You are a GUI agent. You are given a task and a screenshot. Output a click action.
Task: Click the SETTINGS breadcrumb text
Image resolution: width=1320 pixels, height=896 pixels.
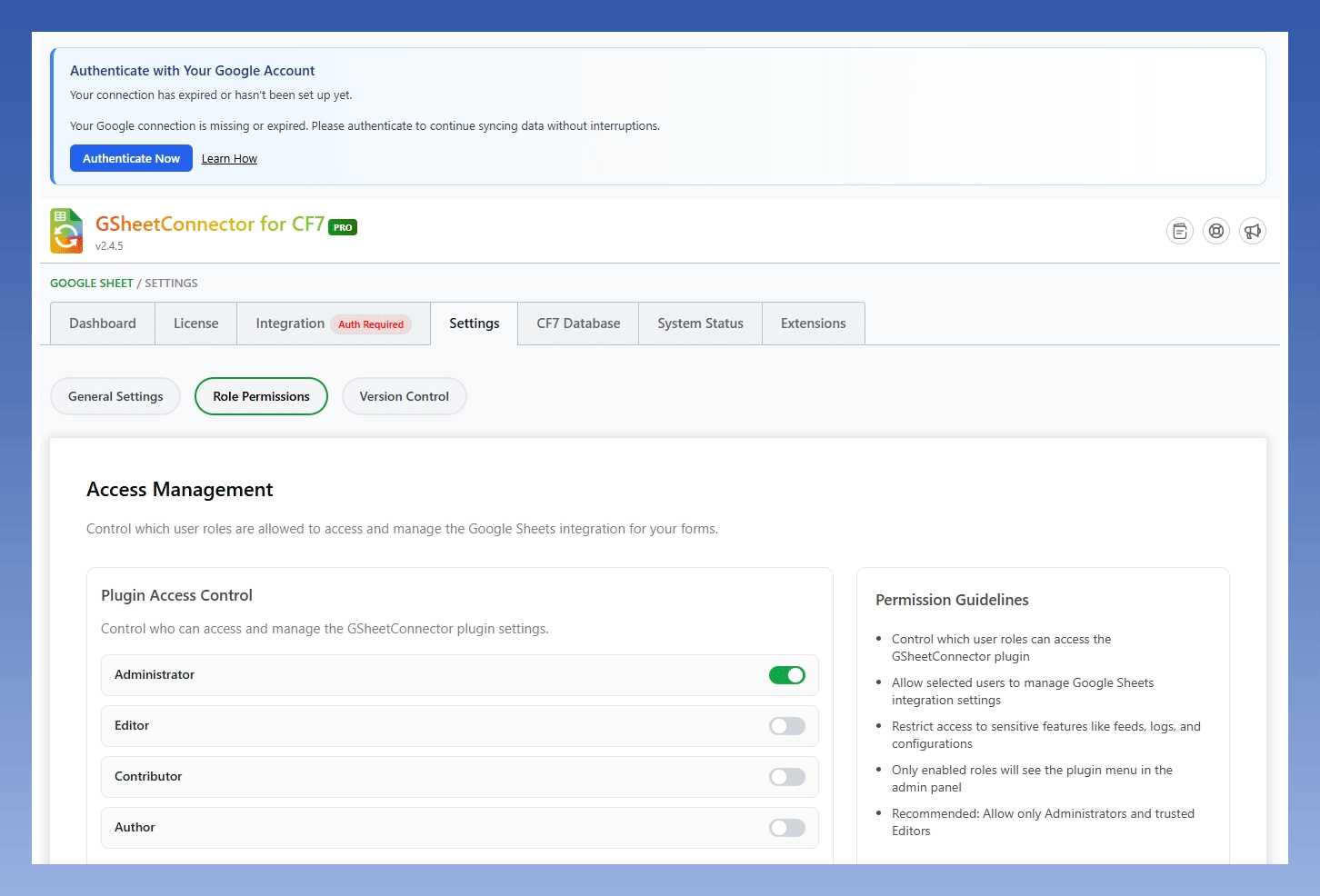tap(171, 283)
